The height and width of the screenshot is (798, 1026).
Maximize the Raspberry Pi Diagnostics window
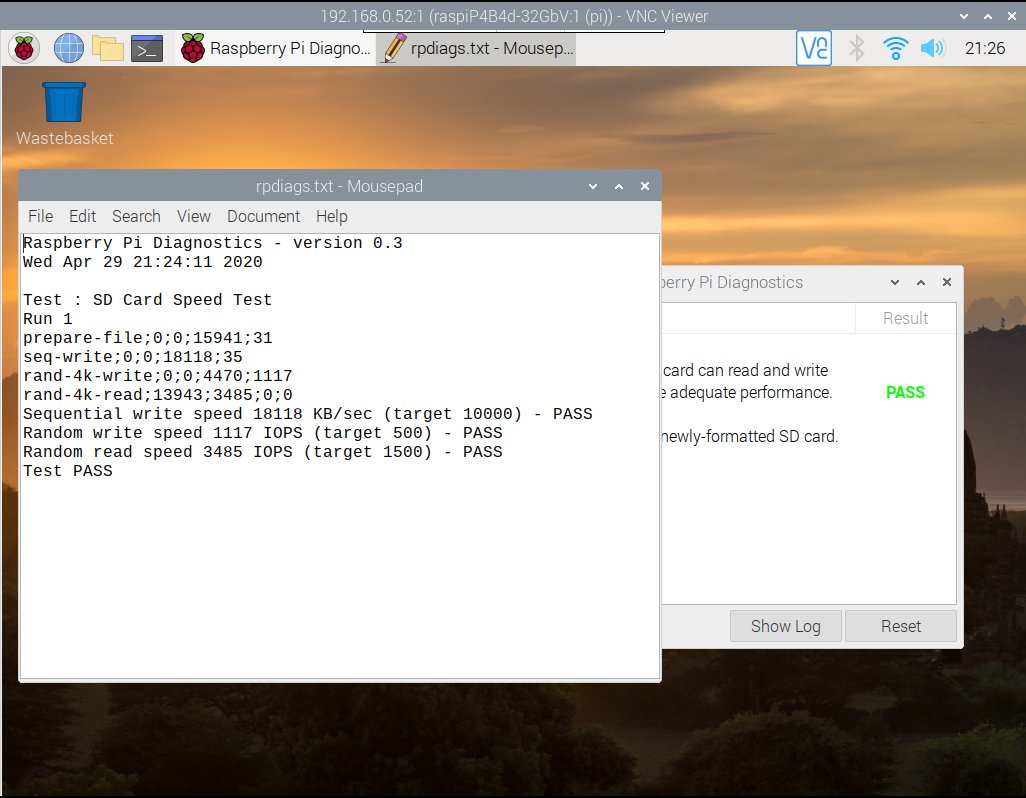921,282
